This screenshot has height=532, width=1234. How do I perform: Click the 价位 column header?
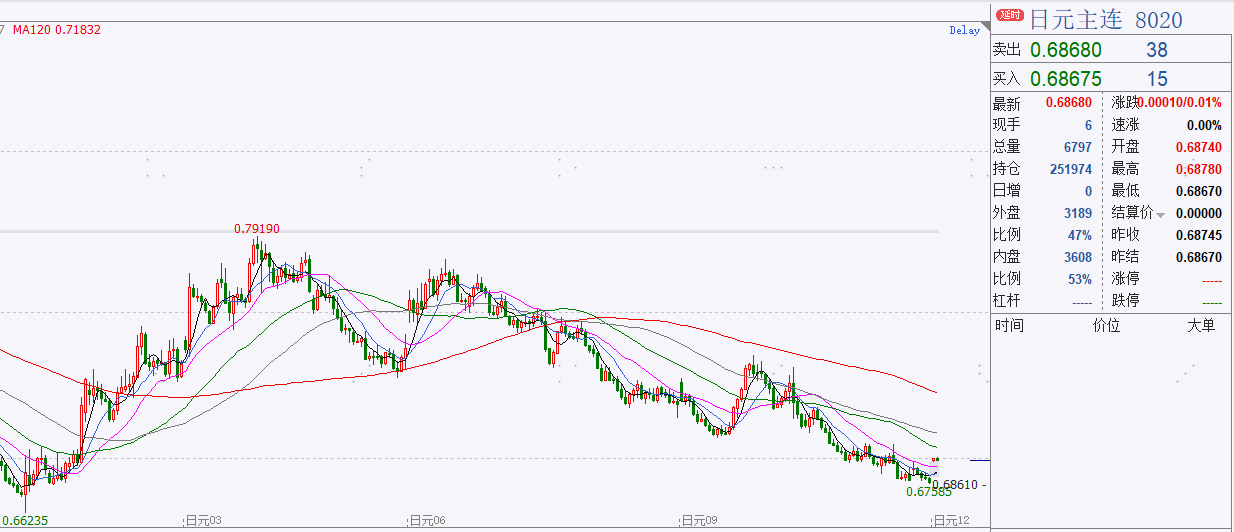[x=1107, y=326]
